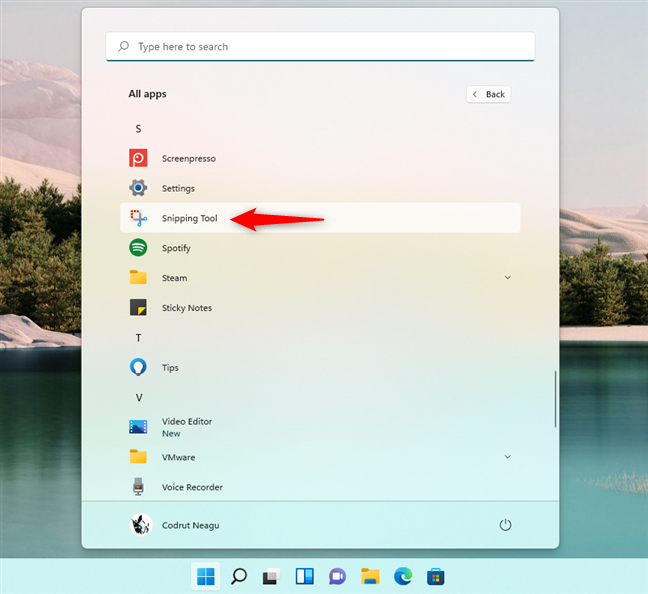Image resolution: width=648 pixels, height=594 pixels.
Task: Open the Screenpresso app icon
Action: pos(138,158)
